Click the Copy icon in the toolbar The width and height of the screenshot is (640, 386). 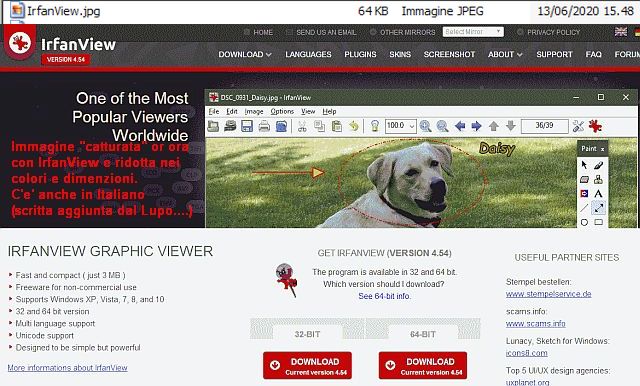click(x=319, y=126)
